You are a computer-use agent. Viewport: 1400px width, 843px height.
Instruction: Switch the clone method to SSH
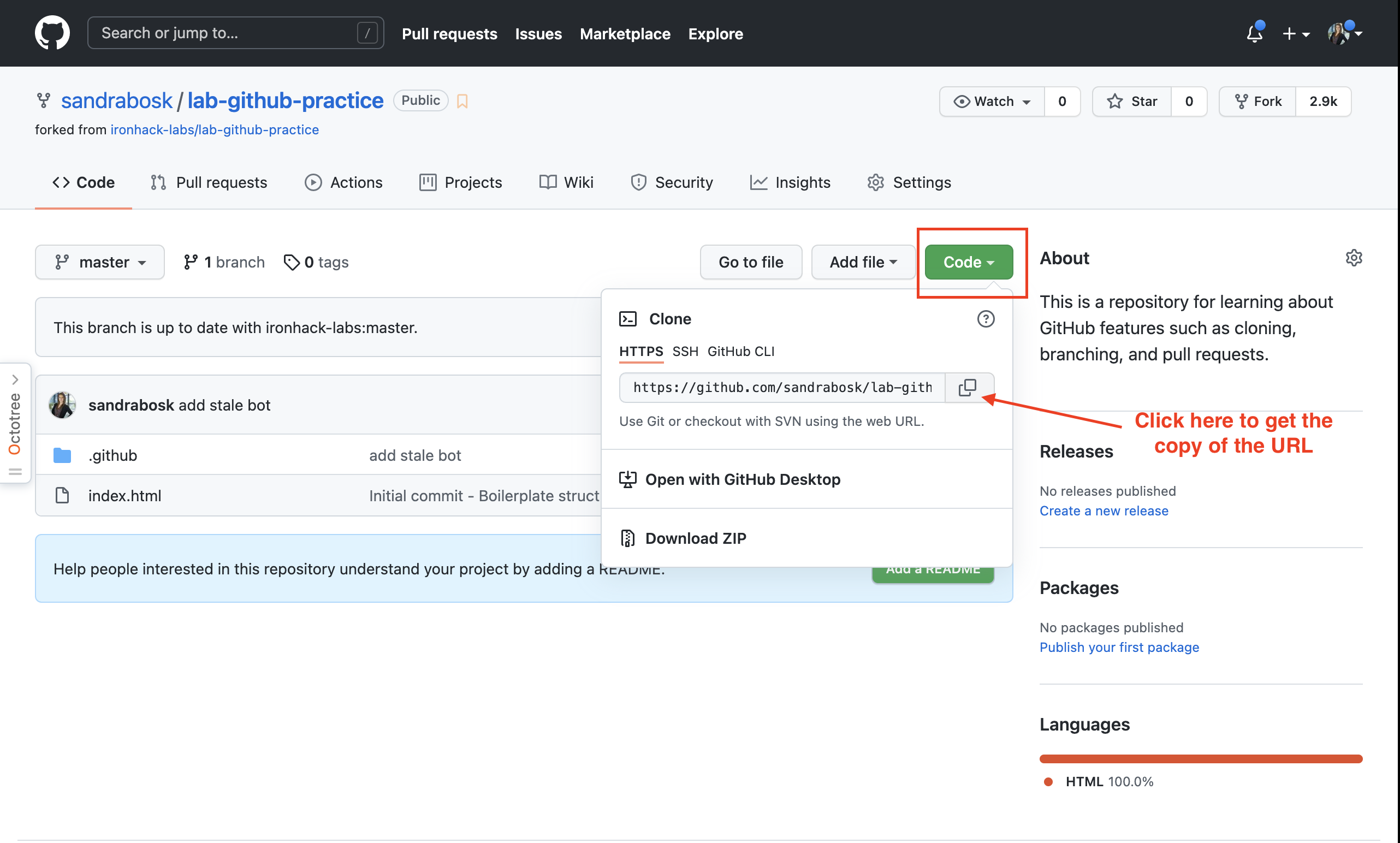coord(685,351)
